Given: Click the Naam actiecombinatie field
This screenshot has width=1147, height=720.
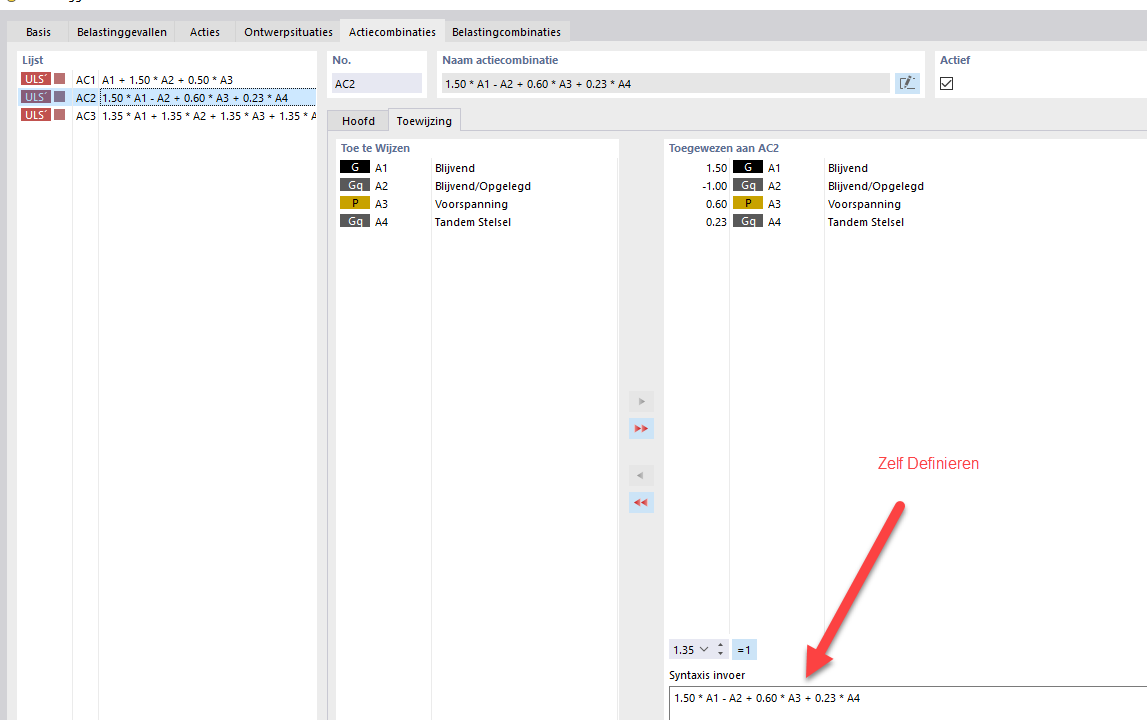Looking at the screenshot, I should tap(666, 84).
